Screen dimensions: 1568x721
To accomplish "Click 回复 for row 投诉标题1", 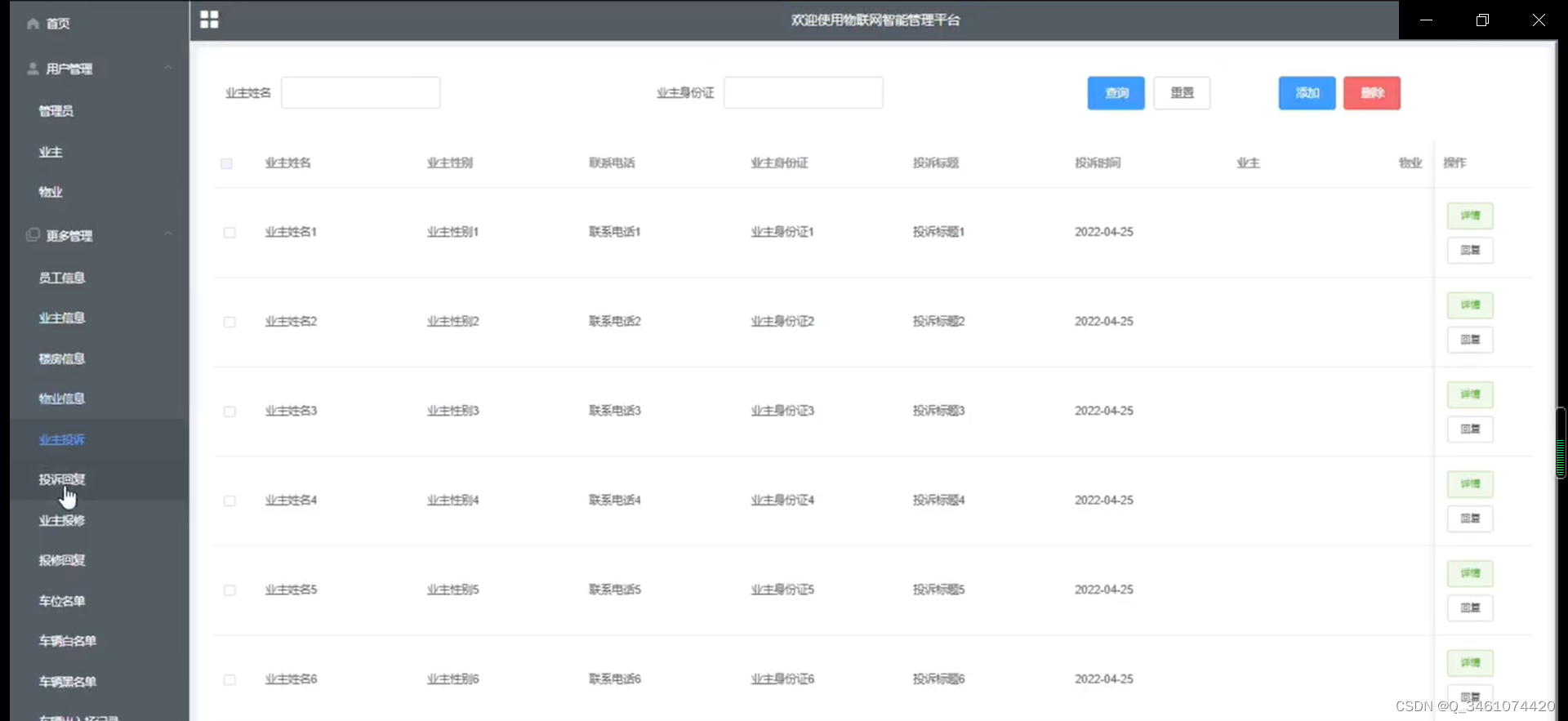I will click(x=1470, y=250).
